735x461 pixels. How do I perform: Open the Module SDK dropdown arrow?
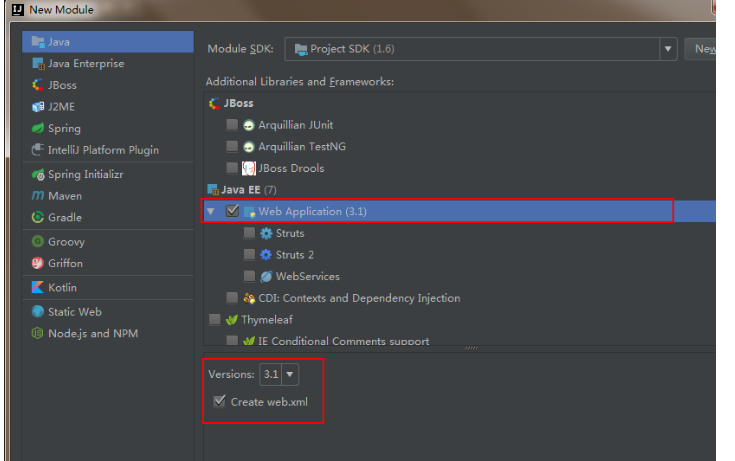point(668,49)
